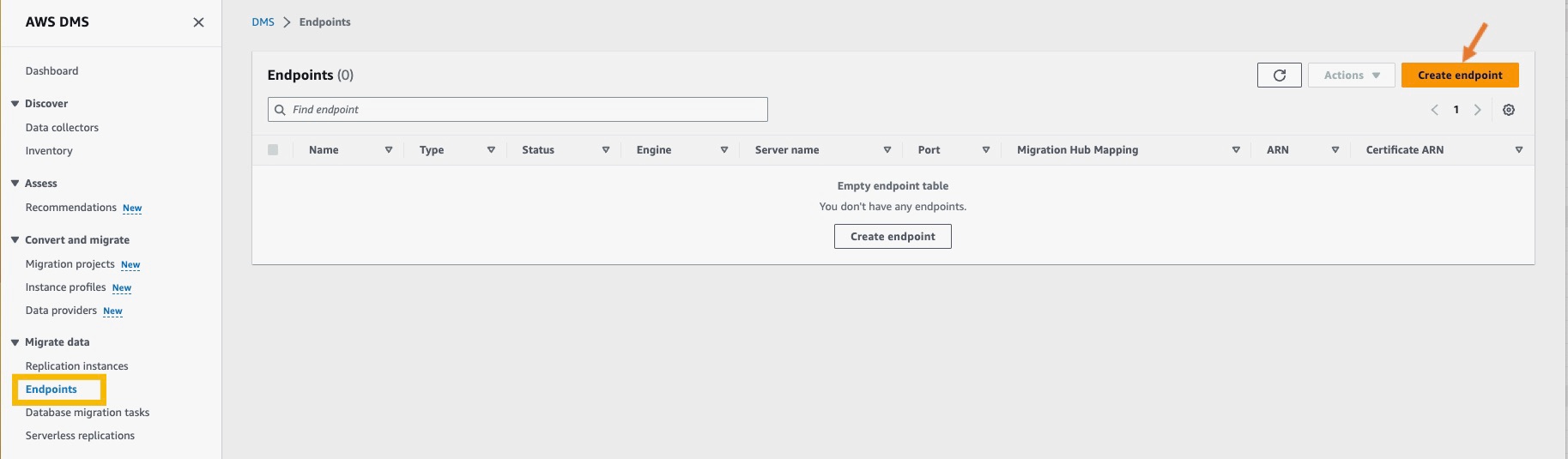1568x459 pixels.
Task: Collapse the Migrate data section
Action: pyautogui.click(x=15, y=342)
